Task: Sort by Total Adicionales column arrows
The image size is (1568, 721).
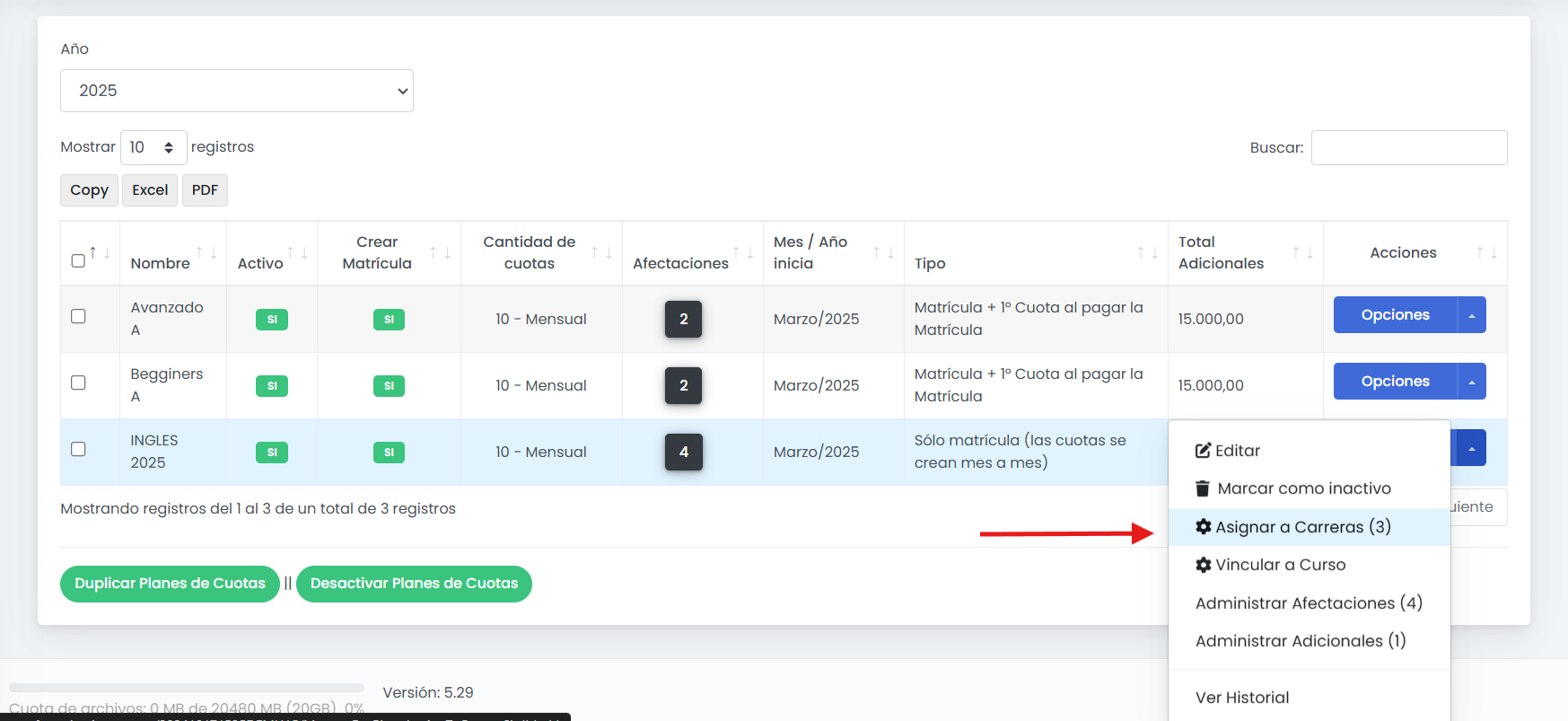Action: click(x=1302, y=253)
